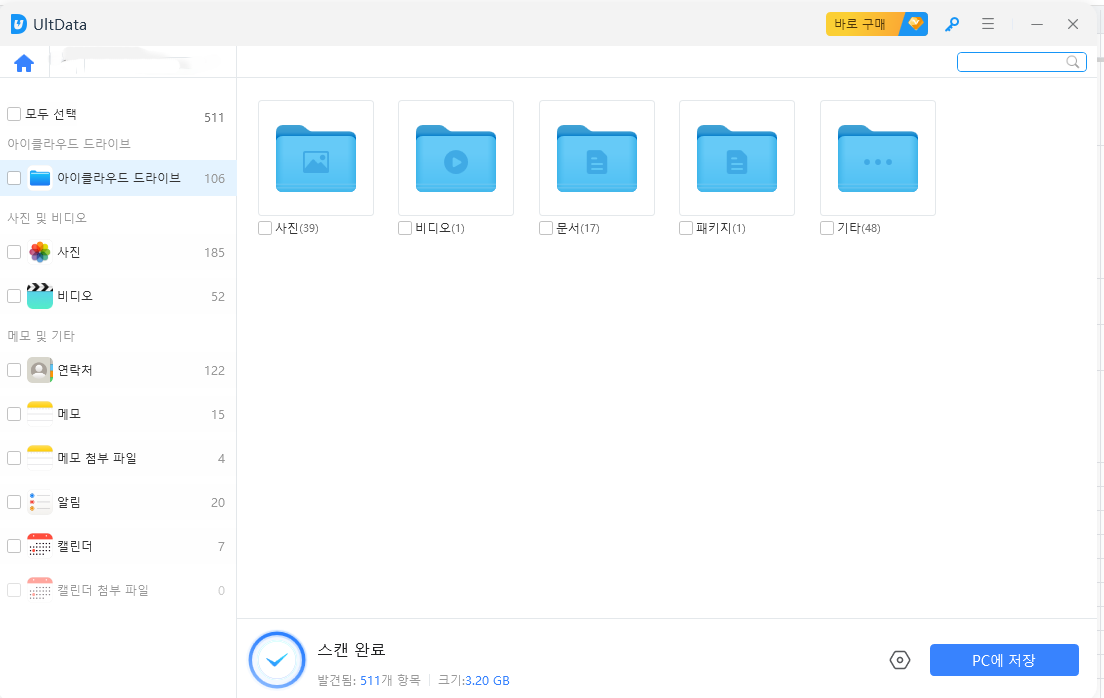Focus the search input field

[1021, 62]
